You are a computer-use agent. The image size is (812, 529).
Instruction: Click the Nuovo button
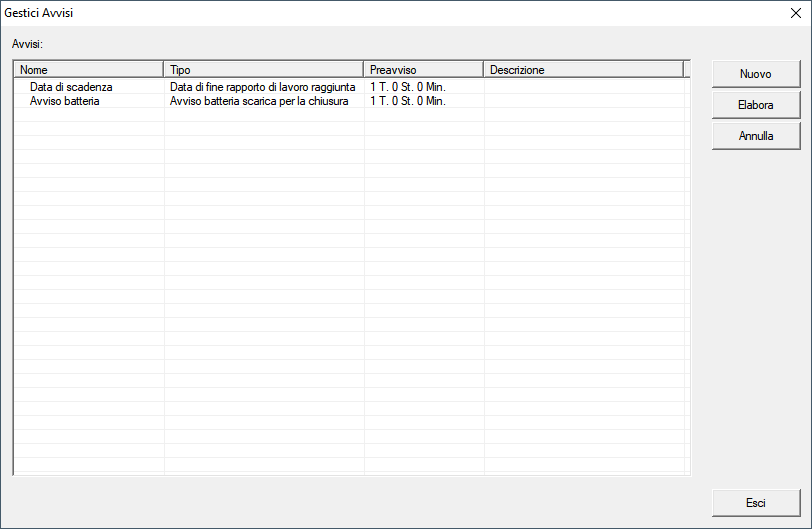coord(755,74)
